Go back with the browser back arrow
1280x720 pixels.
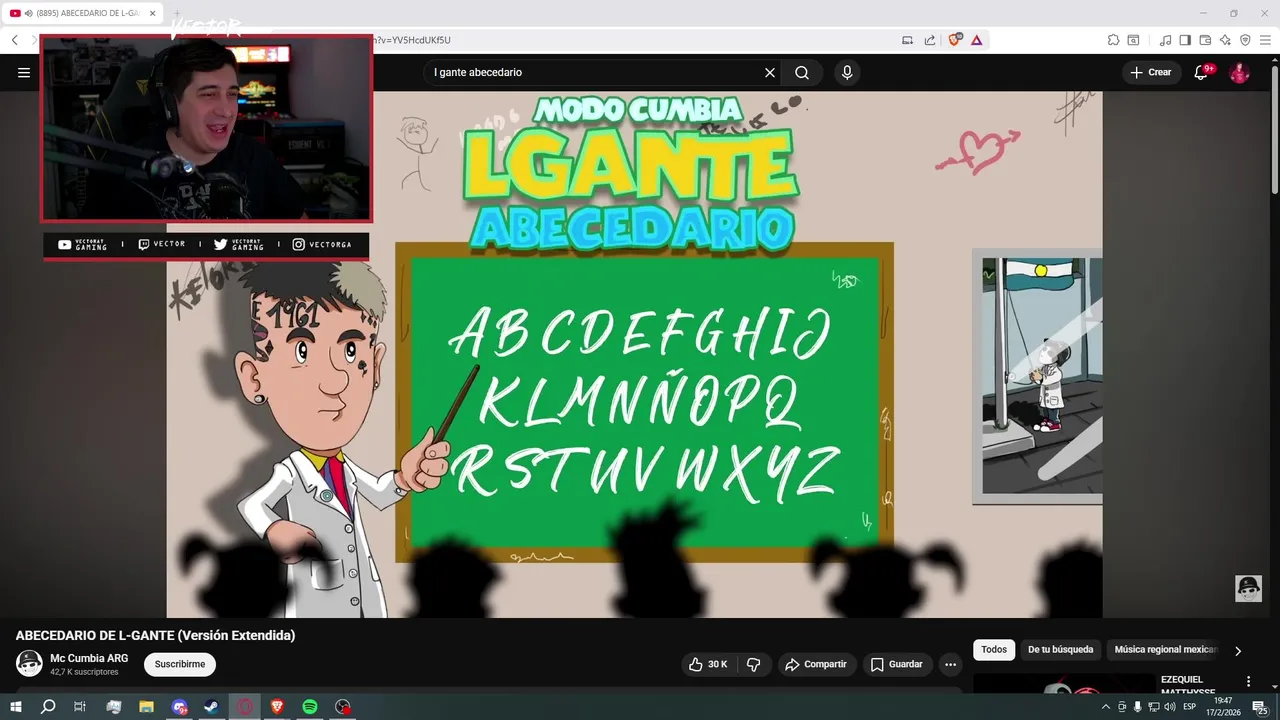pyautogui.click(x=15, y=40)
